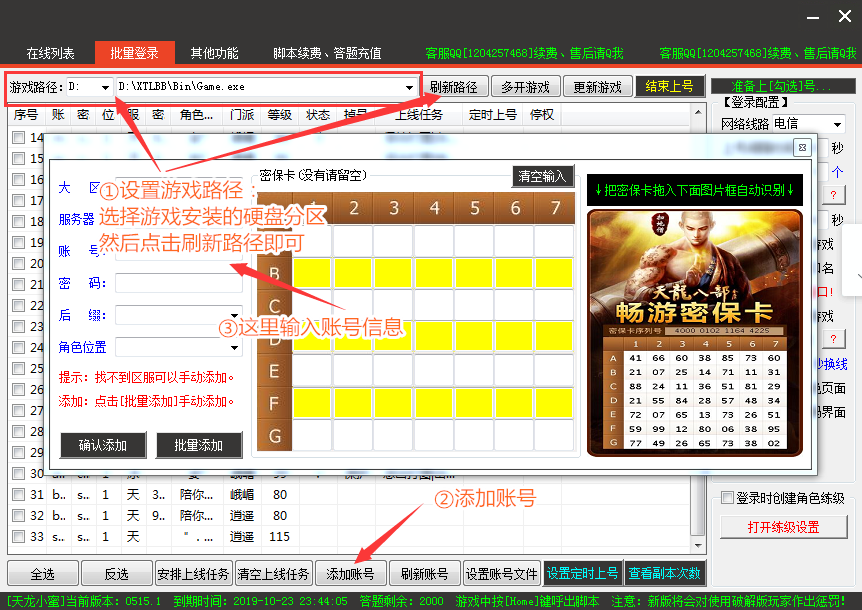The height and width of the screenshot is (610, 862).
Task: Click the 等级 column header
Action: [x=279, y=114]
